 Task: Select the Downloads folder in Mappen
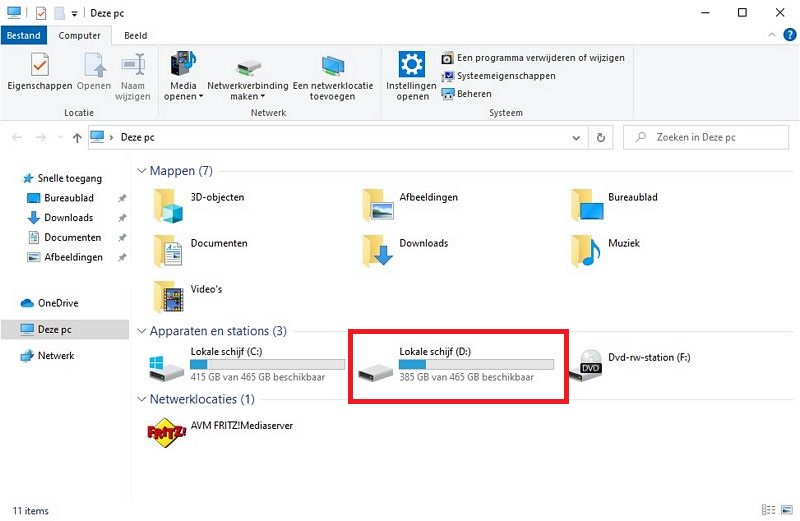(x=405, y=251)
